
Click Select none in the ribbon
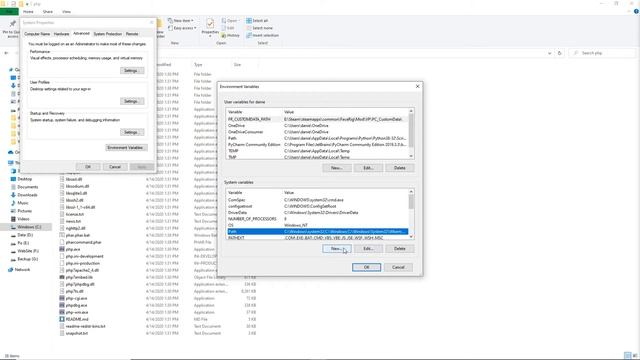point(260,28)
